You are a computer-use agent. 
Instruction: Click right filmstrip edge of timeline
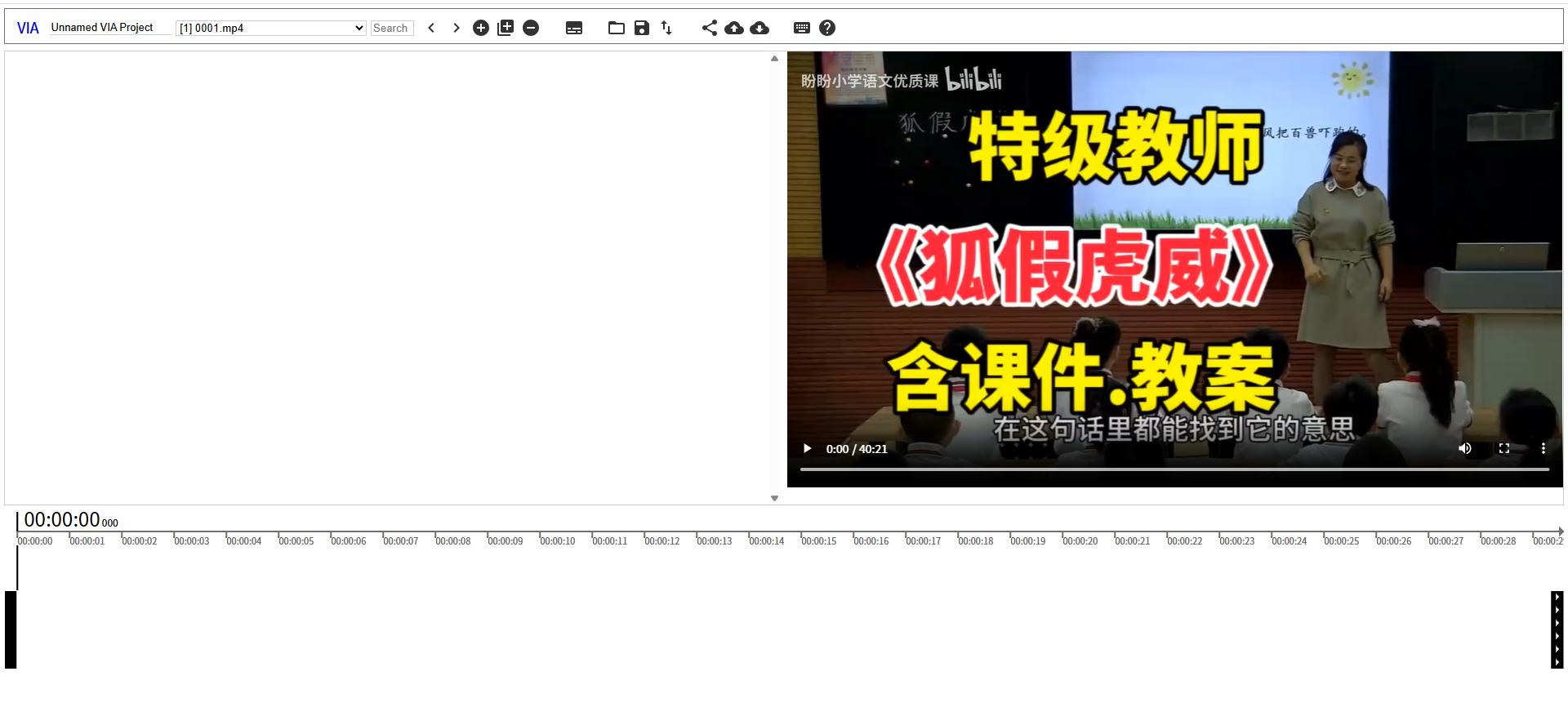click(1557, 629)
